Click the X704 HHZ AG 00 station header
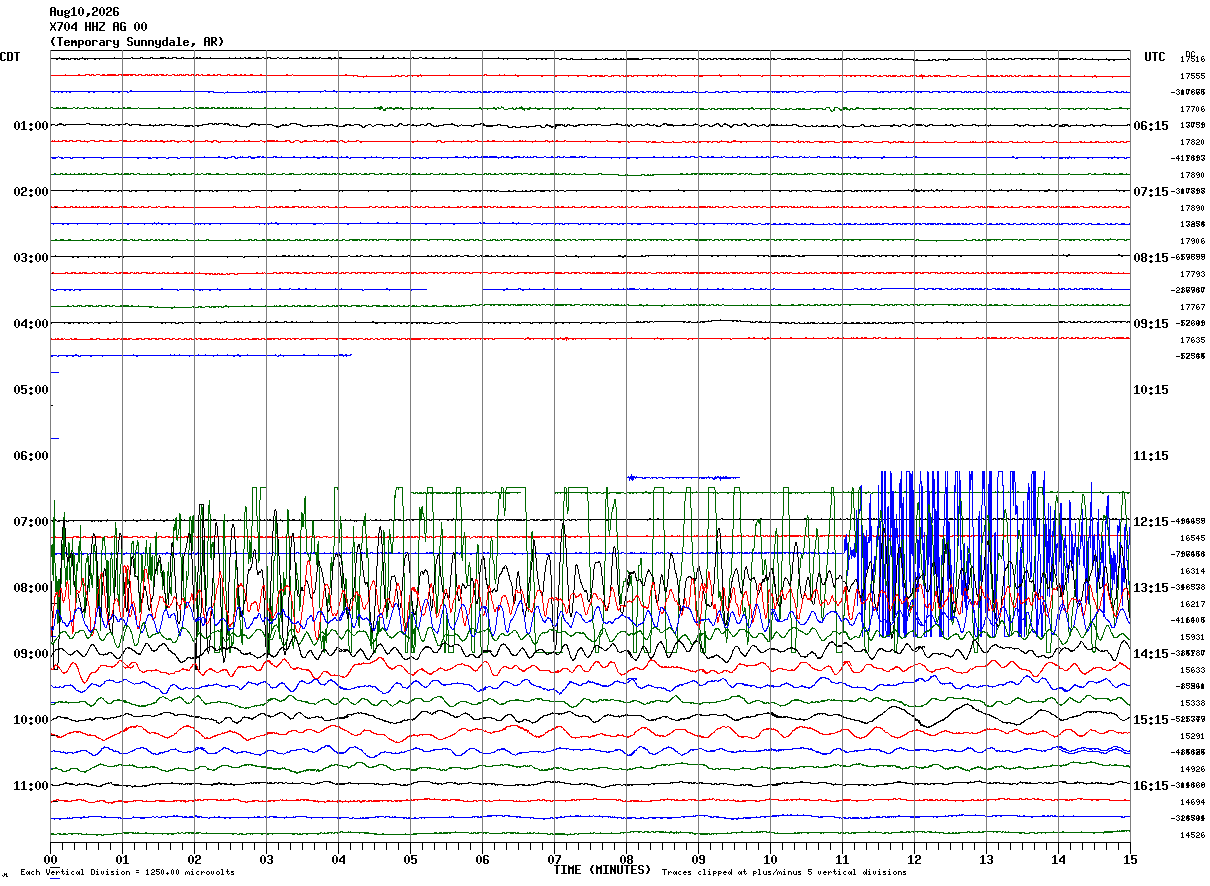The width and height of the screenshot is (1210, 886). click(x=98, y=27)
